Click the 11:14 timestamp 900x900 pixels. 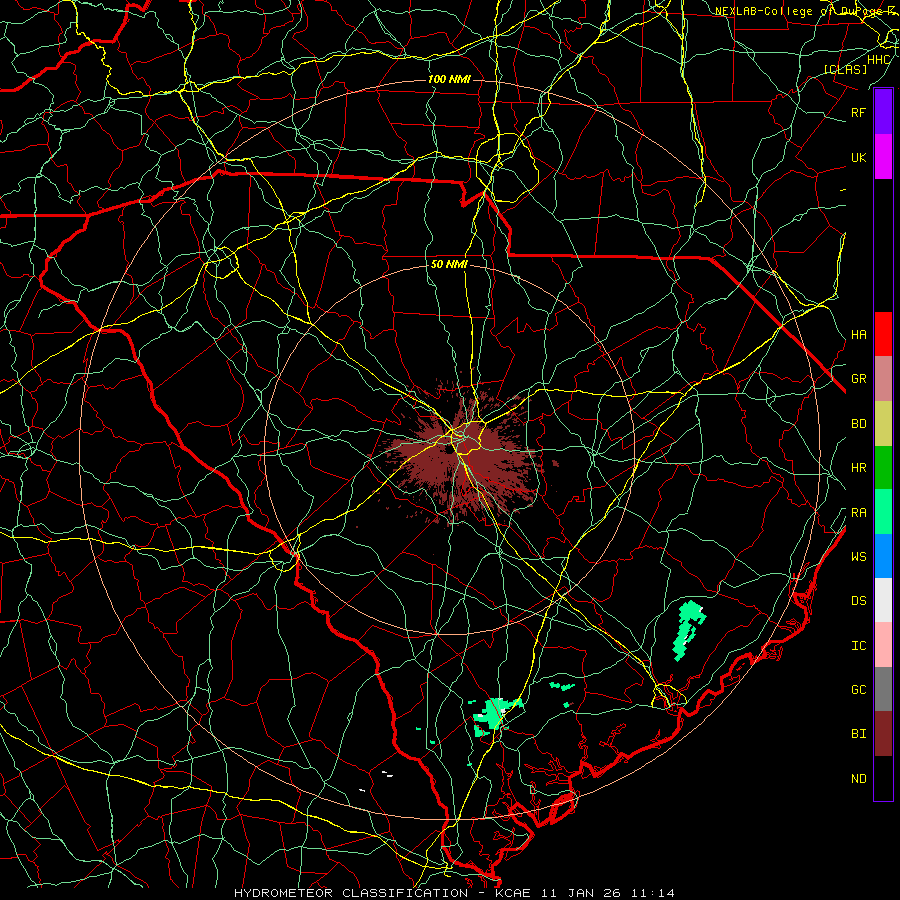click(653, 893)
